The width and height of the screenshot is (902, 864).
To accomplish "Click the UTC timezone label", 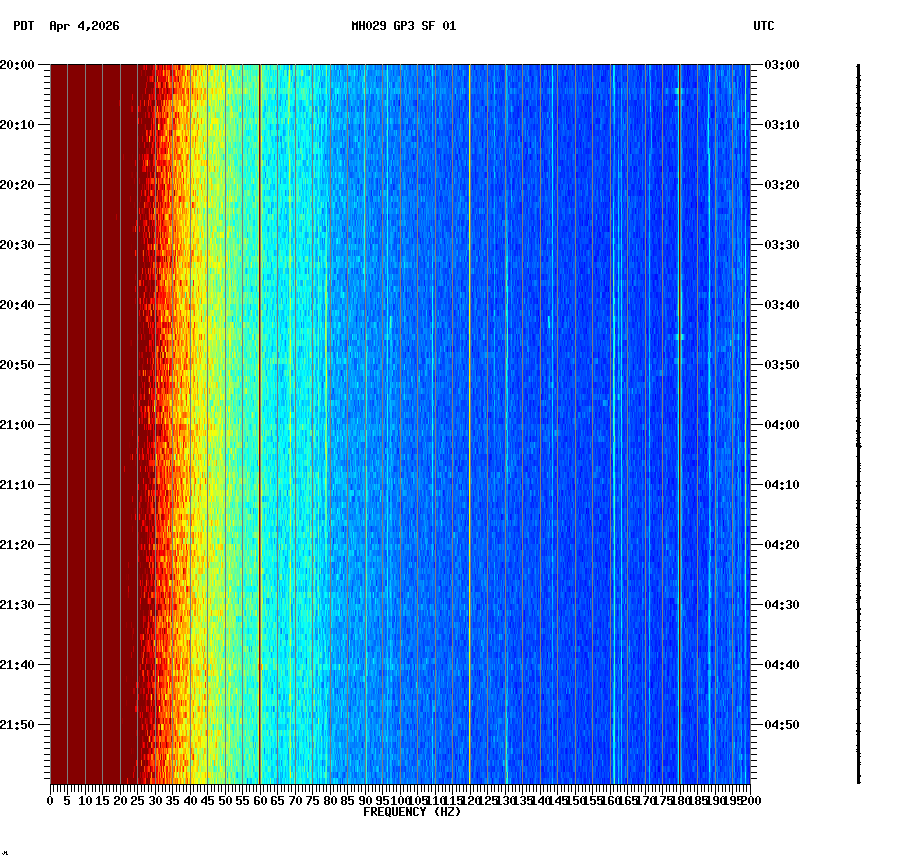I will pyautogui.click(x=765, y=28).
